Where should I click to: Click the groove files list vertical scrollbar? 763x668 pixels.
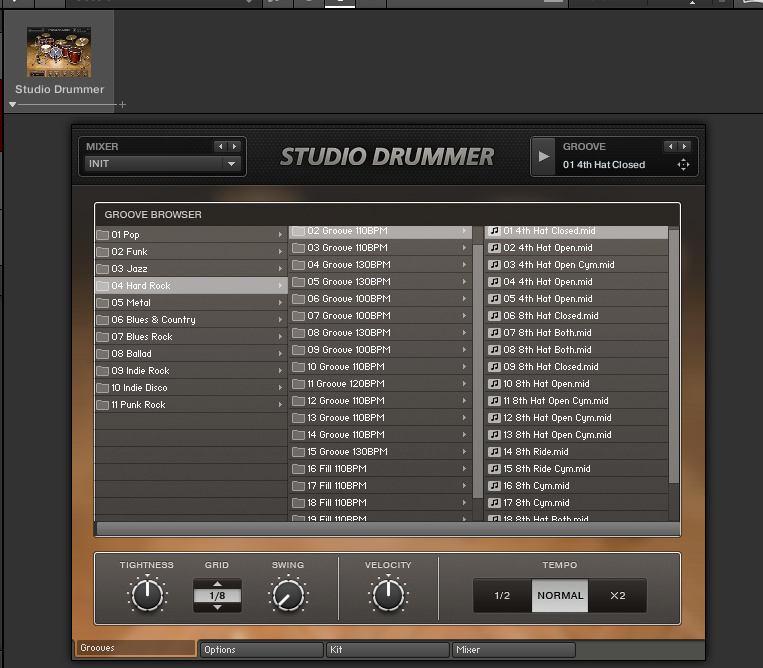674,356
